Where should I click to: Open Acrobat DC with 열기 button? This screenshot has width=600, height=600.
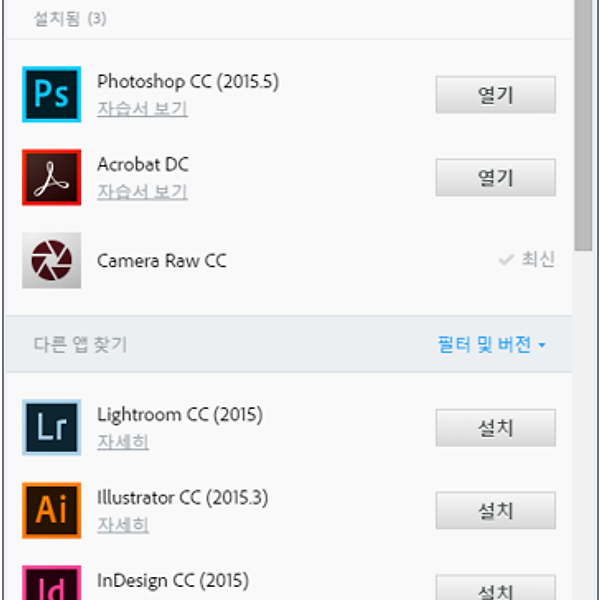[496, 178]
